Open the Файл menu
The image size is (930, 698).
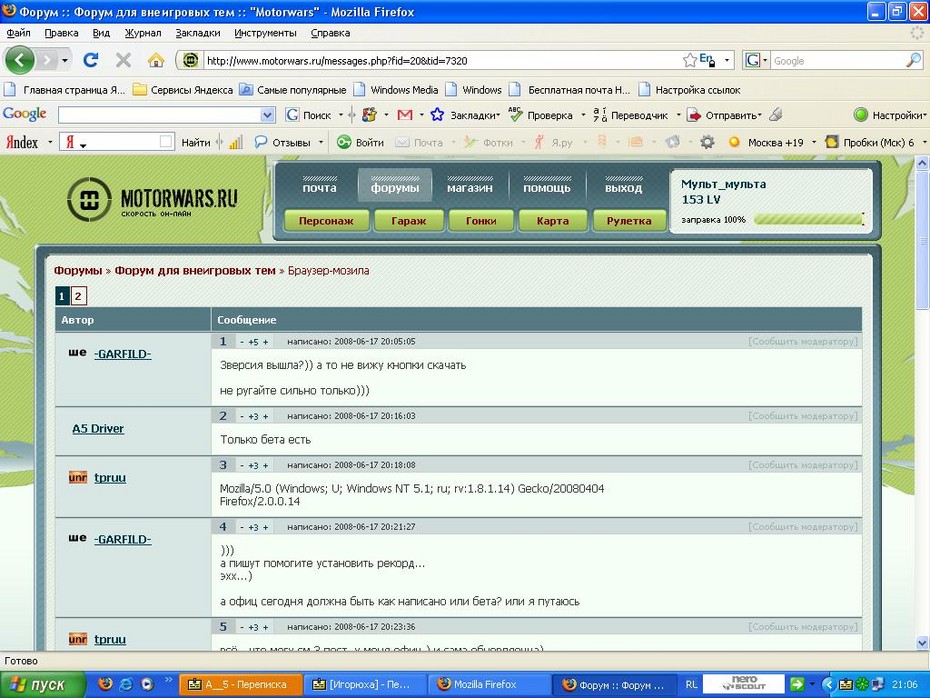click(18, 33)
